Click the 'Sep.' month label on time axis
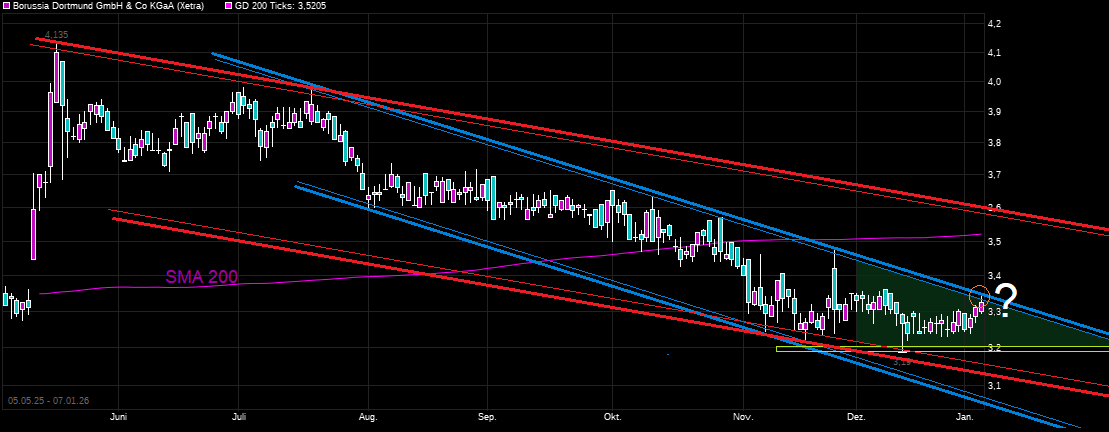The width and height of the screenshot is (1109, 432). (x=487, y=416)
